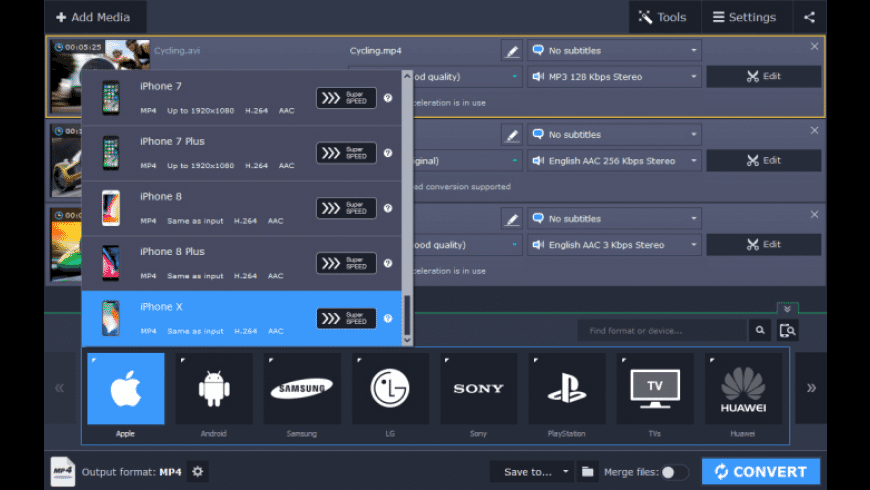Click the CONVERT button
The height and width of the screenshot is (490, 870).
pyautogui.click(x=761, y=472)
